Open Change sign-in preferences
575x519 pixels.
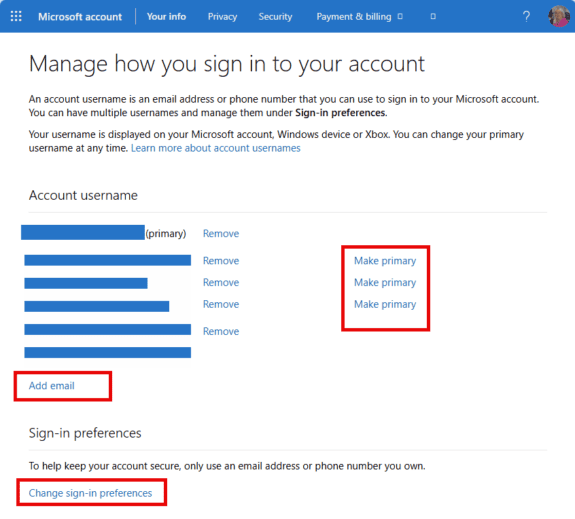90,493
